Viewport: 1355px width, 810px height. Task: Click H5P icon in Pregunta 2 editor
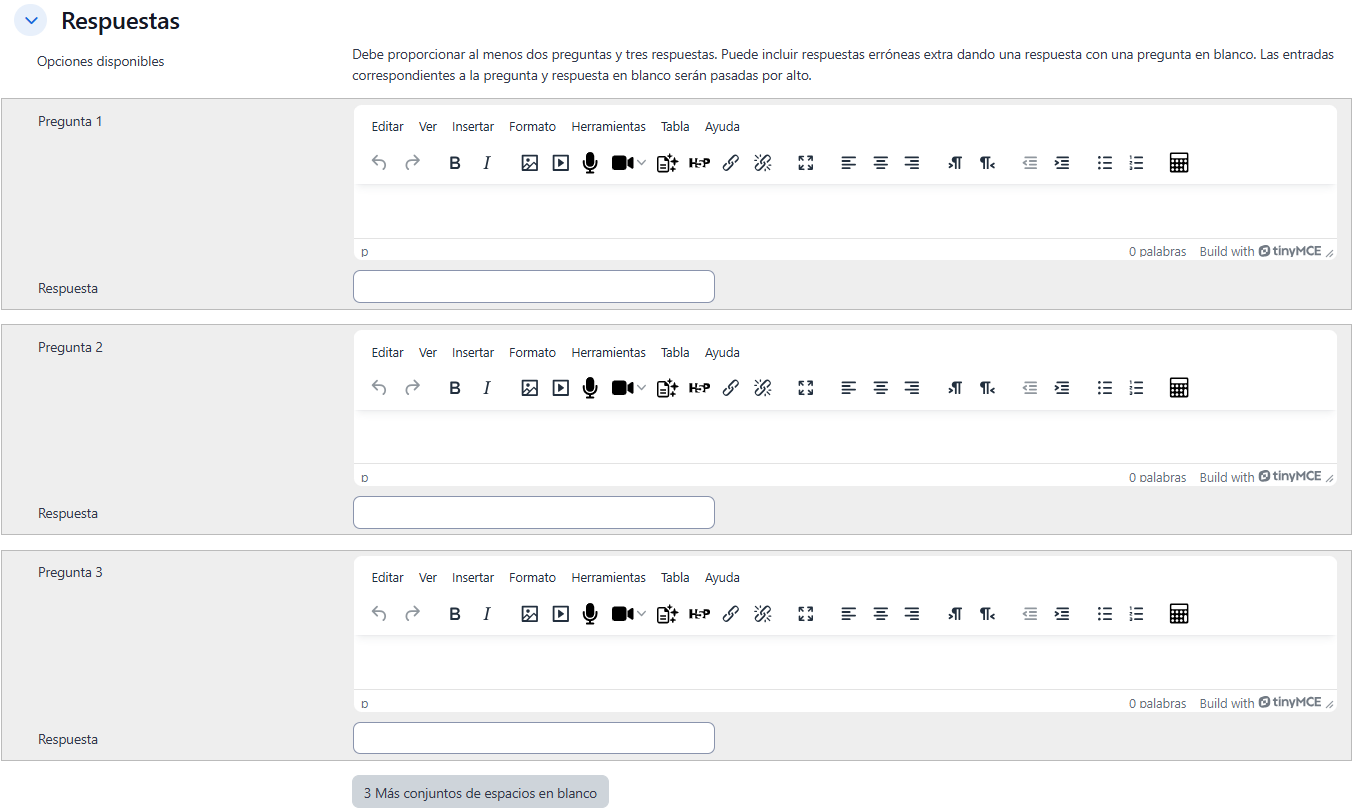699,388
